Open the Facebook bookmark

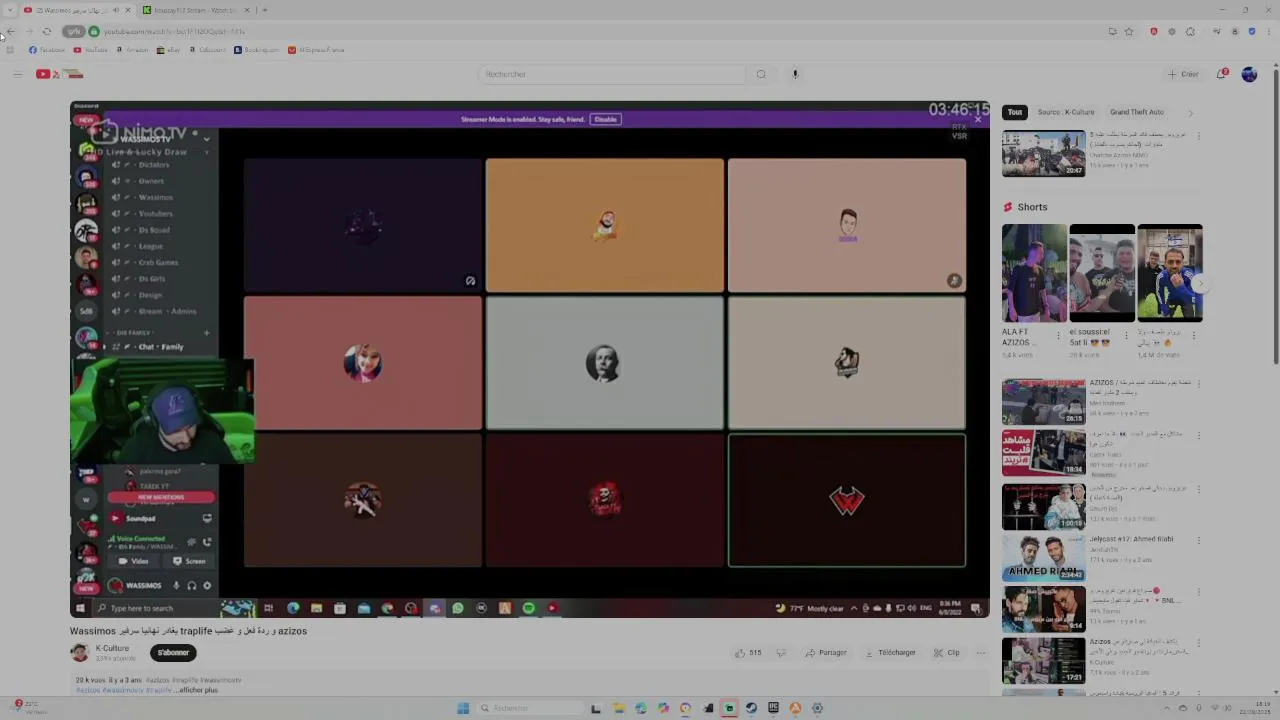(47, 50)
